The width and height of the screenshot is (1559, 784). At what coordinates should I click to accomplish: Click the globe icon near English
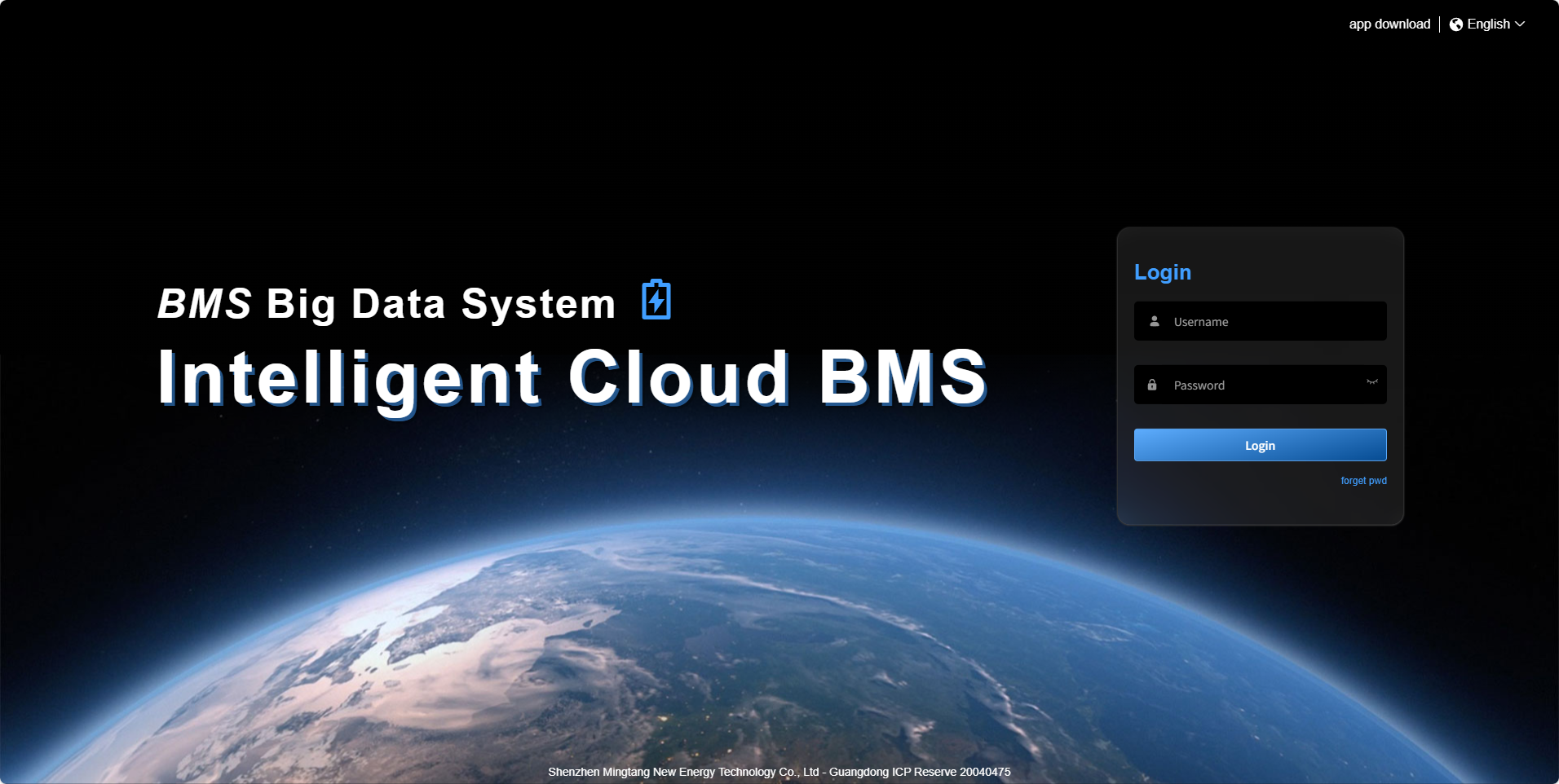(1456, 24)
